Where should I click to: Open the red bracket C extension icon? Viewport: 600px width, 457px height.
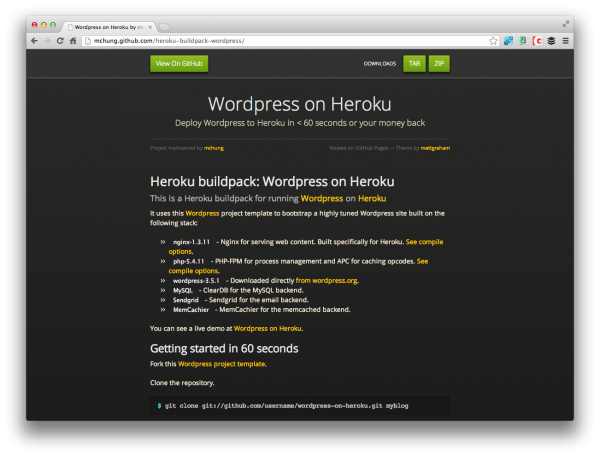[x=537, y=41]
